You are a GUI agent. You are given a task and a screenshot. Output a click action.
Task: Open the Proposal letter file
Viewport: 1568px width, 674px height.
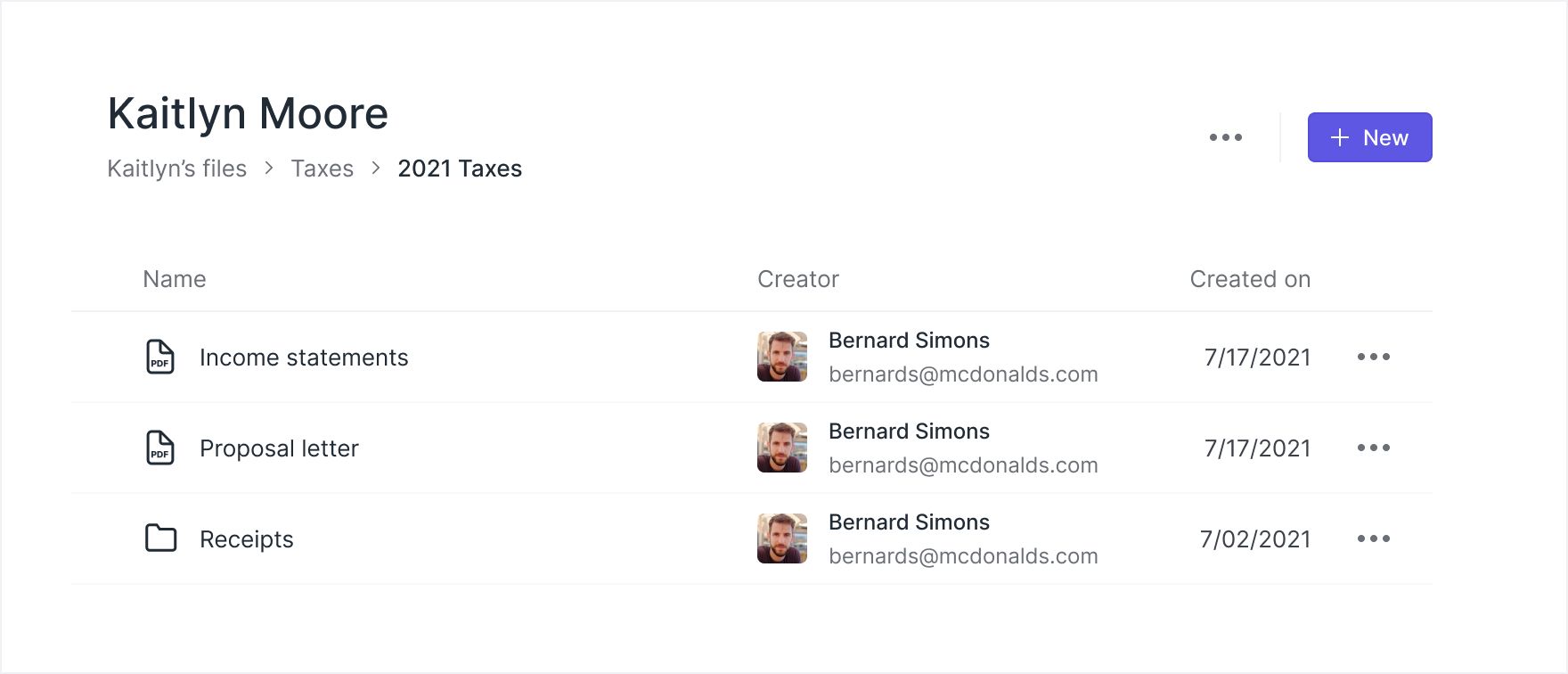click(x=279, y=448)
